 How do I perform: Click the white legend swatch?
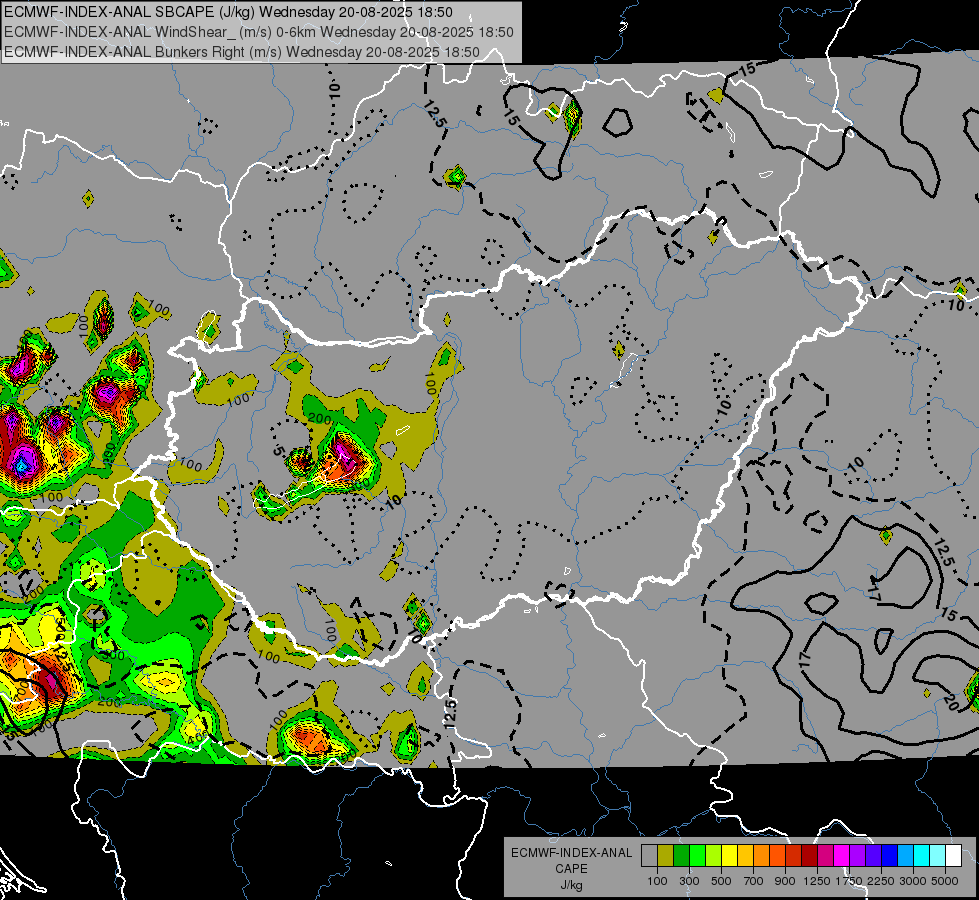click(954, 855)
